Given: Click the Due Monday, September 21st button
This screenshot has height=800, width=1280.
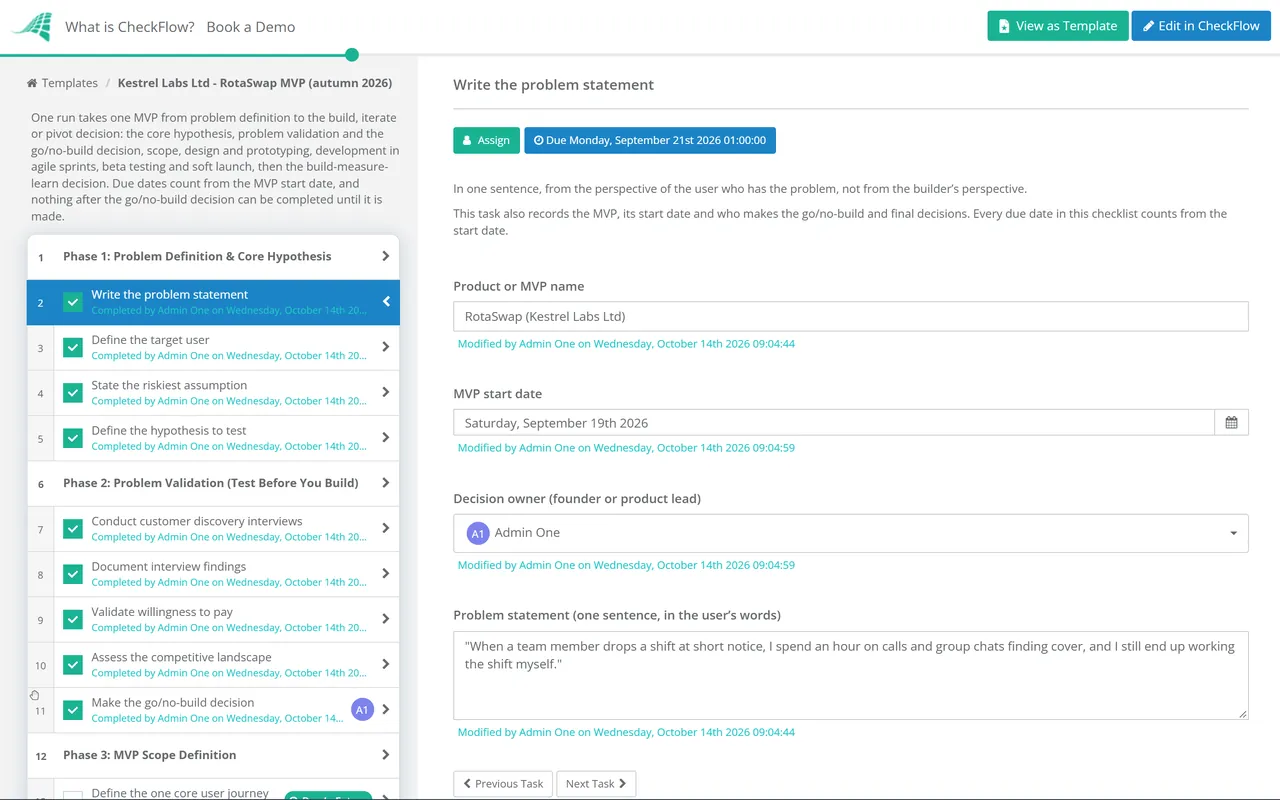Looking at the screenshot, I should pos(650,140).
